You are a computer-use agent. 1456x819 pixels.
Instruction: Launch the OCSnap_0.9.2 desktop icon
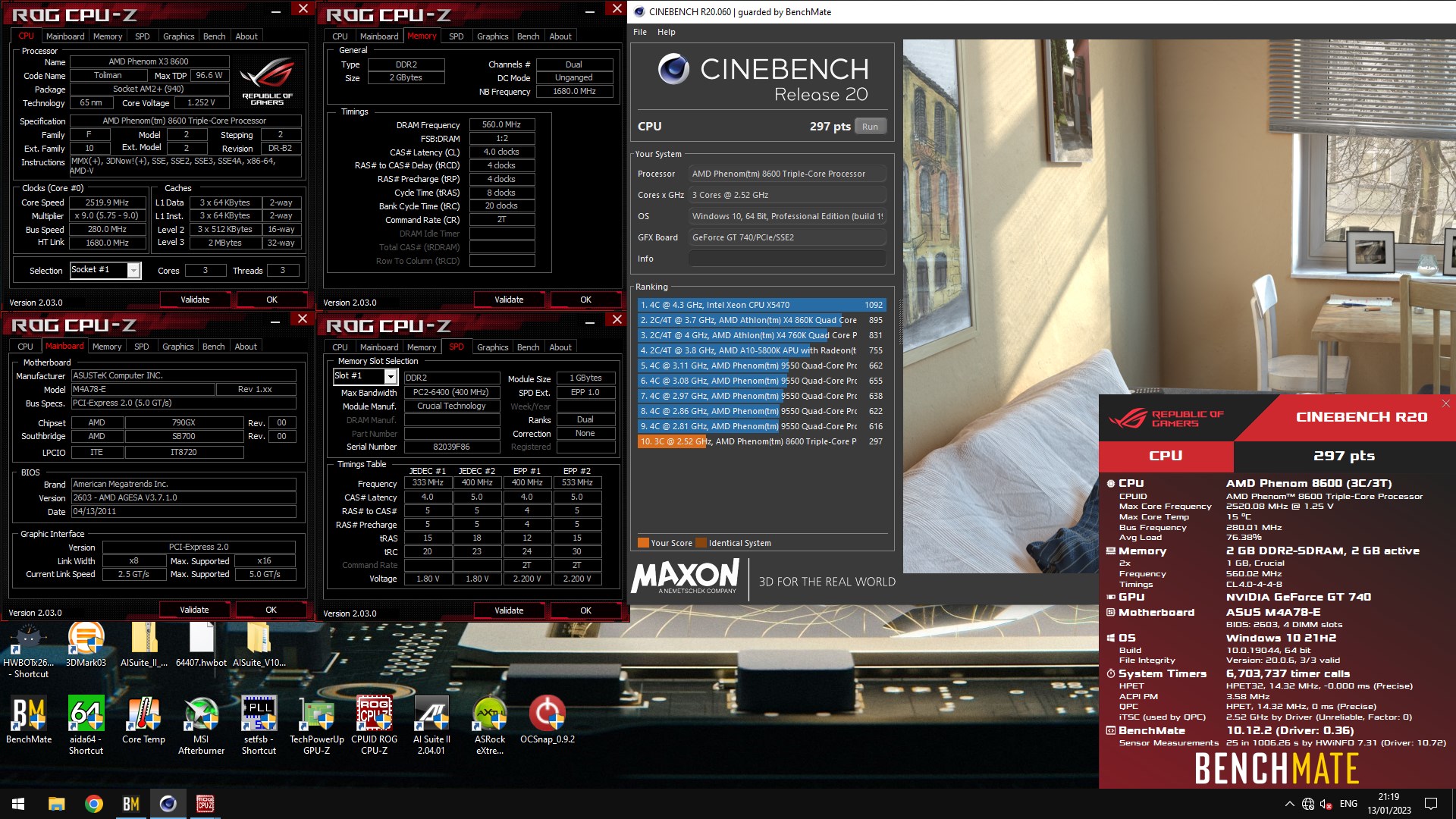547,720
